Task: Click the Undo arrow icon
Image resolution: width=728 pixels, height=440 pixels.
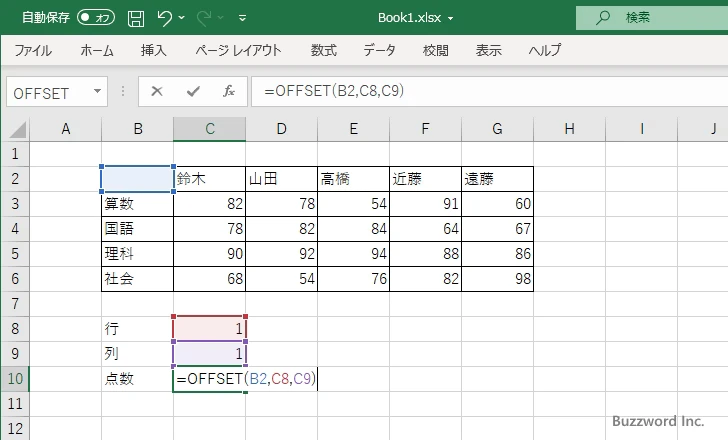Action: (164, 18)
